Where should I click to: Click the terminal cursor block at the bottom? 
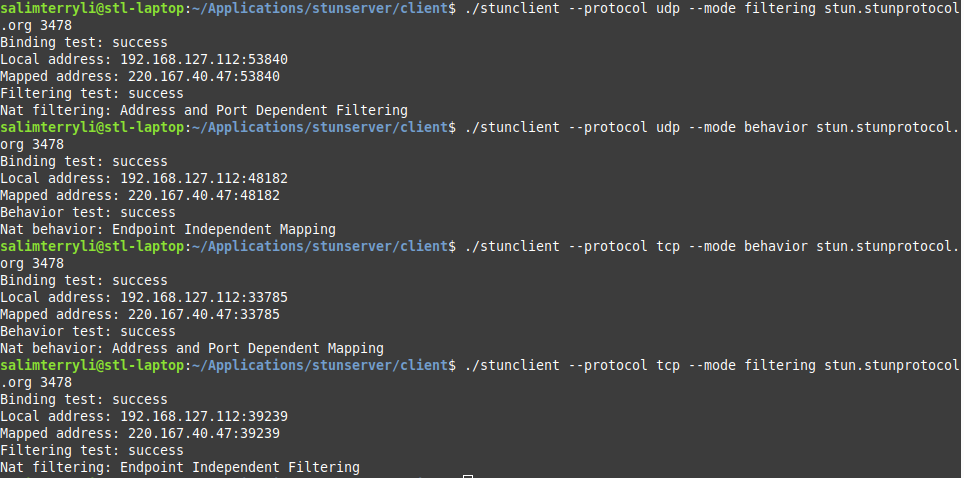point(468,476)
